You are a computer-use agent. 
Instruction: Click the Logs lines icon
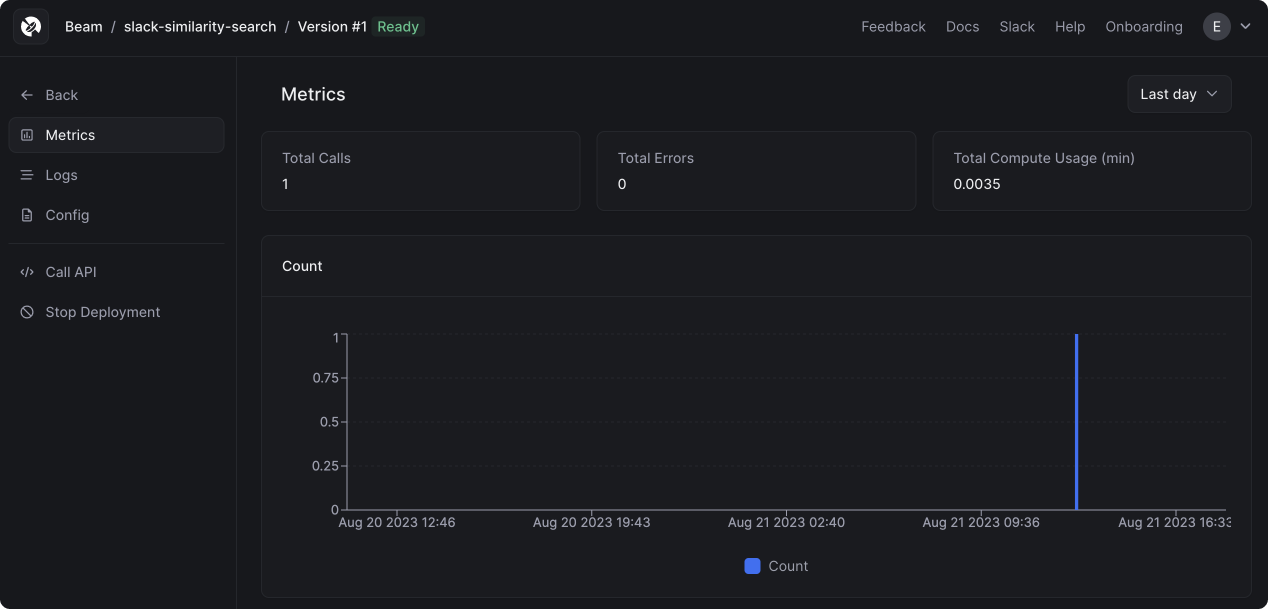tap(27, 175)
